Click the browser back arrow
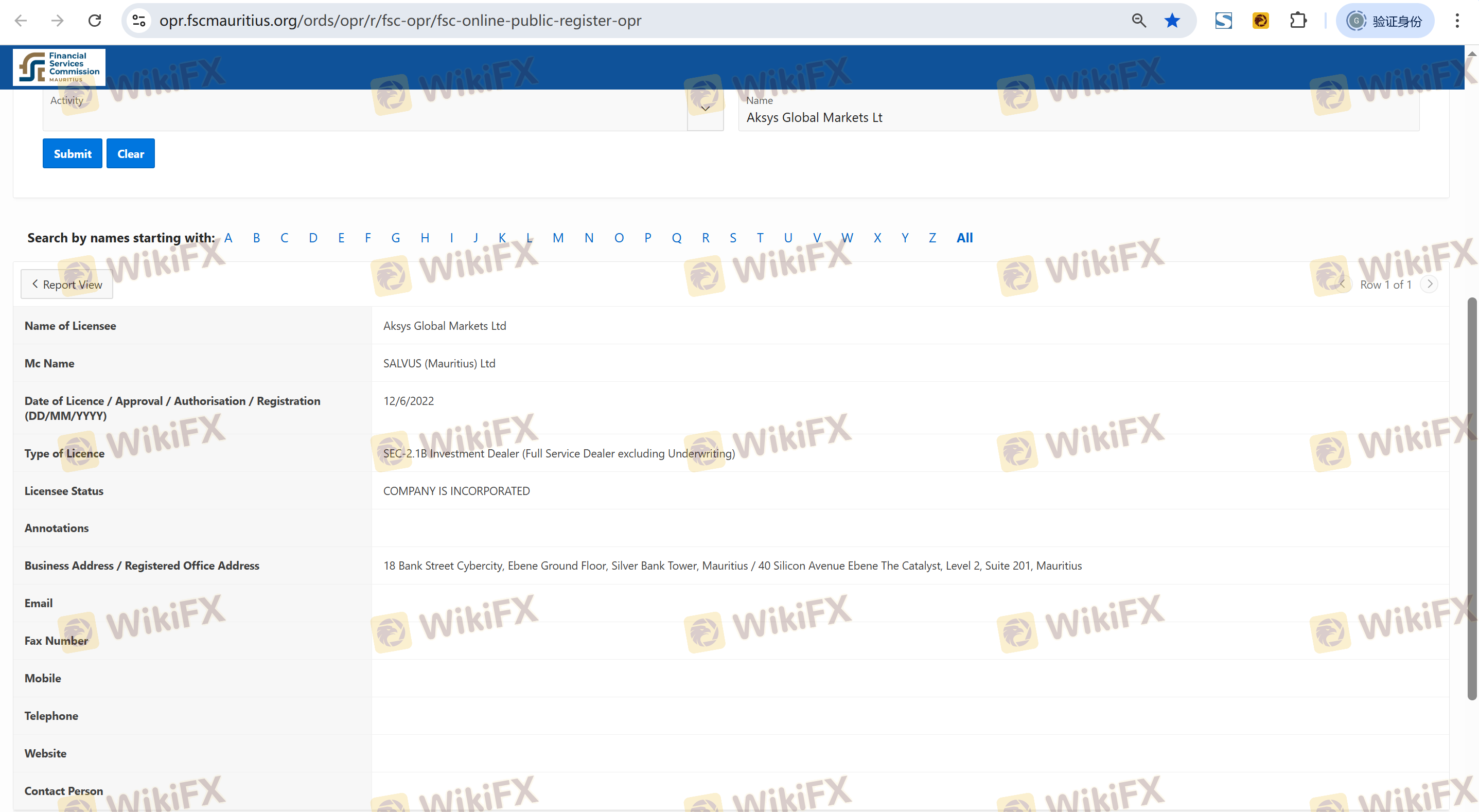Viewport: 1479px width, 812px height. tap(21, 21)
